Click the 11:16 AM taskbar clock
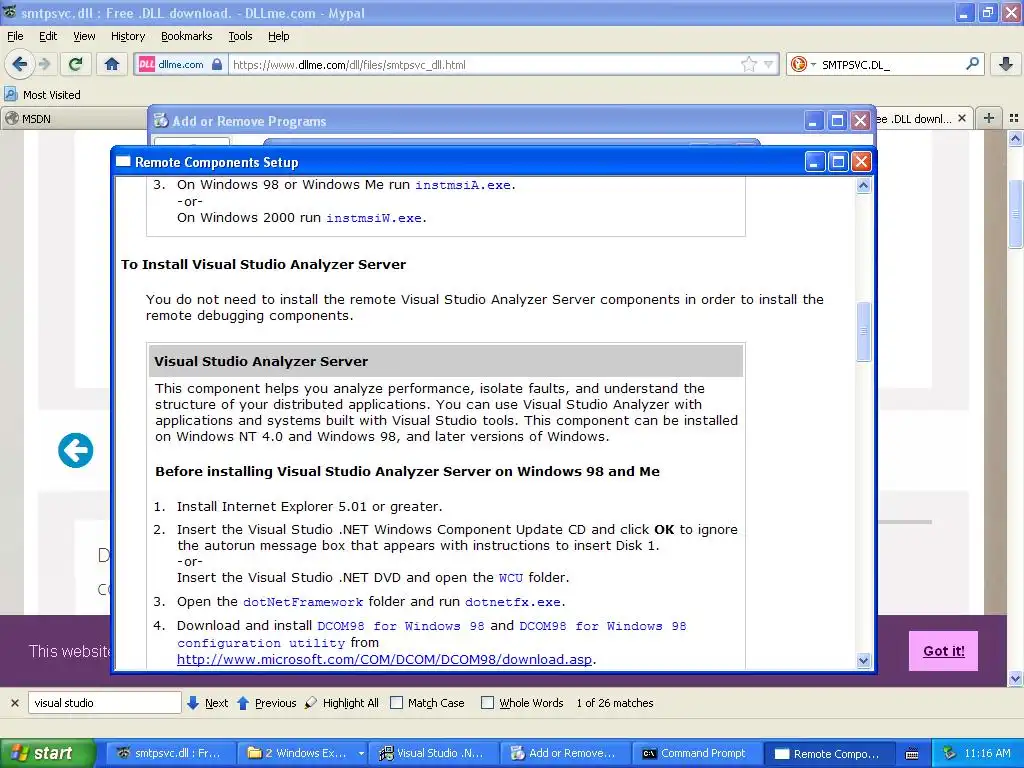The image size is (1024, 768). pyautogui.click(x=987, y=753)
